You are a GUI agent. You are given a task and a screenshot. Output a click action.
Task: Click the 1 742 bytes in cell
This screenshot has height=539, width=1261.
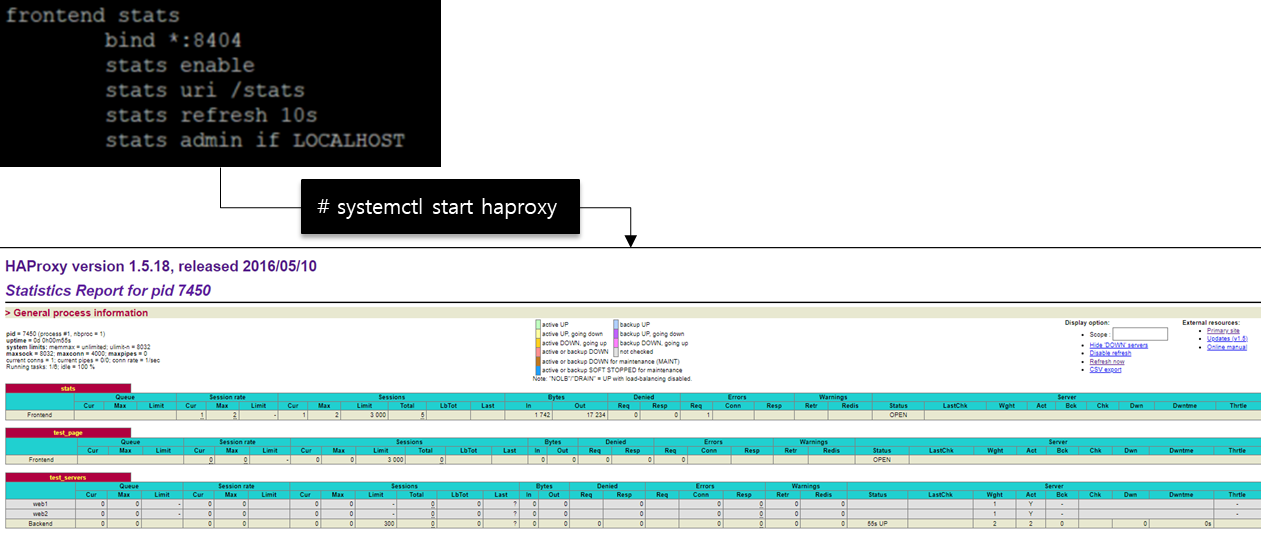(x=529, y=414)
